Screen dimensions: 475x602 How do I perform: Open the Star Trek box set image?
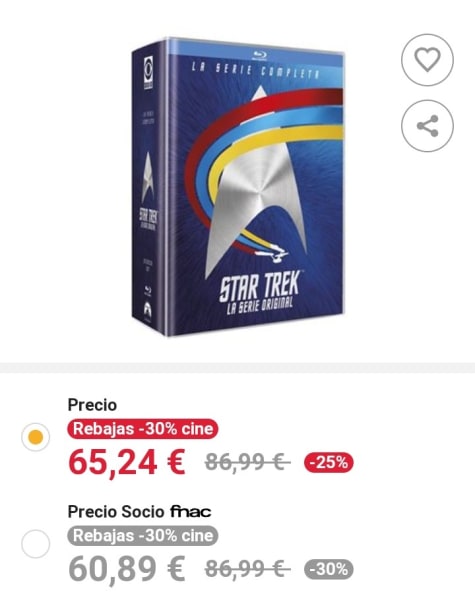pyautogui.click(x=238, y=187)
